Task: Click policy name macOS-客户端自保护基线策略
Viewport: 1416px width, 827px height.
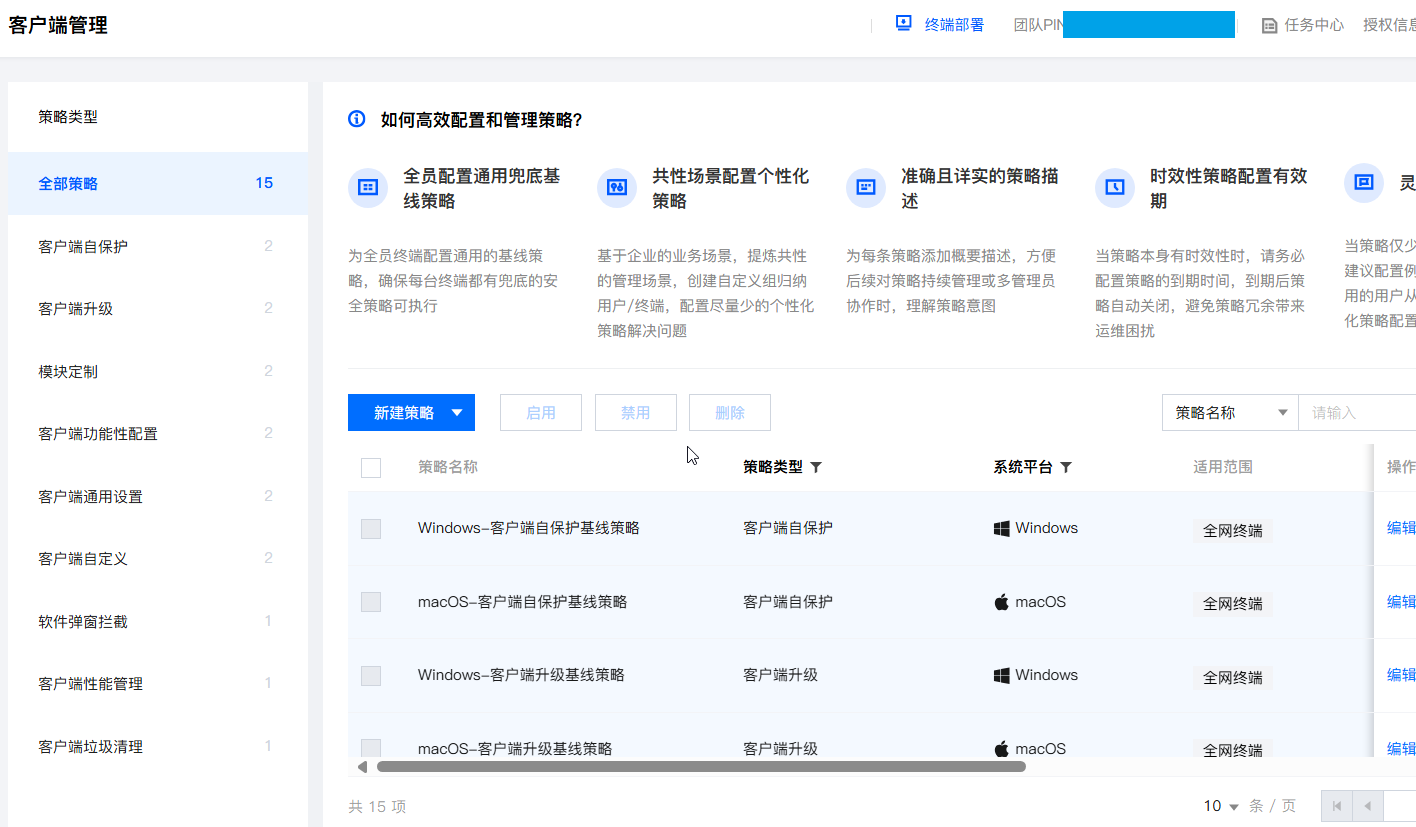Action: [523, 602]
